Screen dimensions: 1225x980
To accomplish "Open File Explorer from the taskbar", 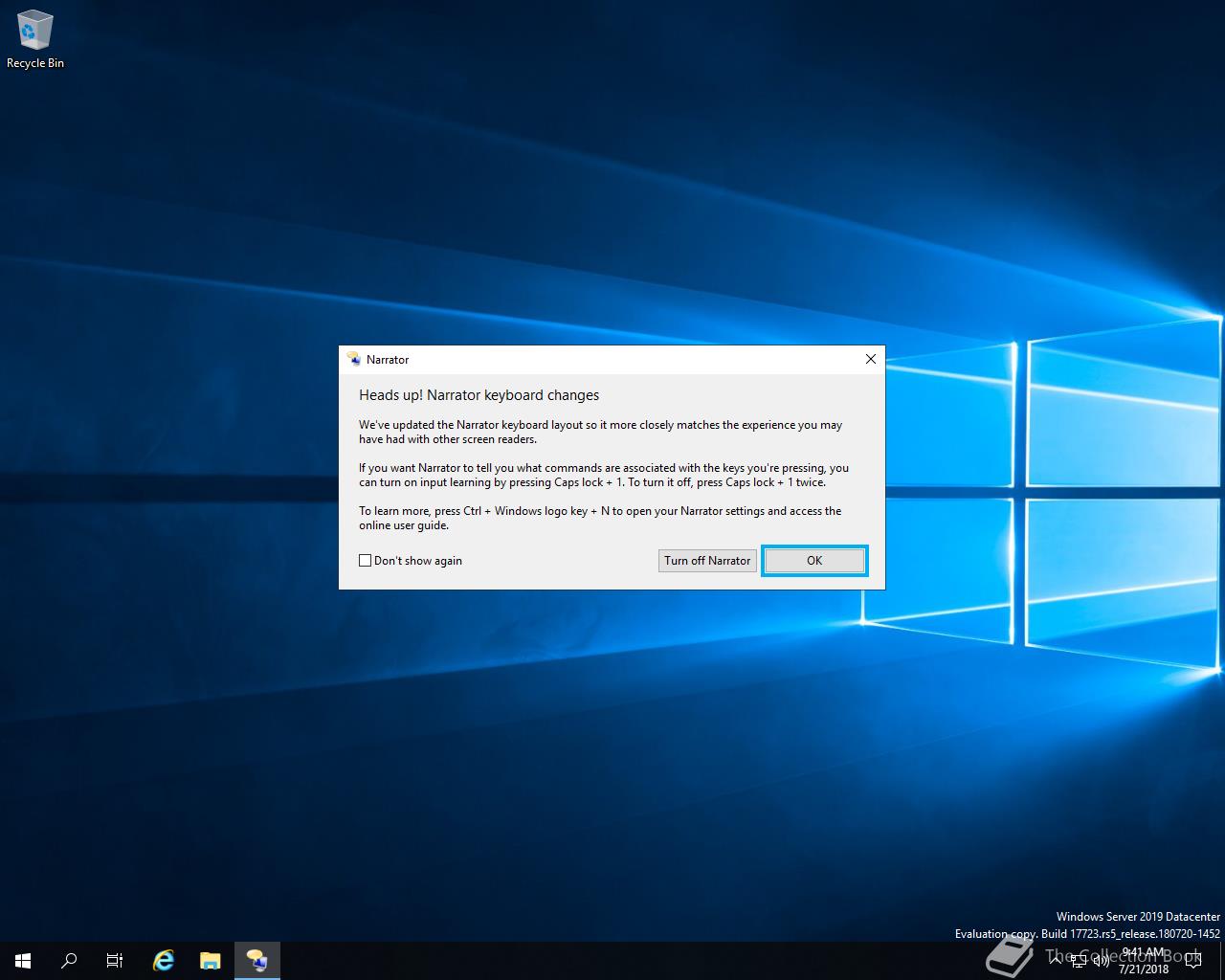I will [x=210, y=961].
